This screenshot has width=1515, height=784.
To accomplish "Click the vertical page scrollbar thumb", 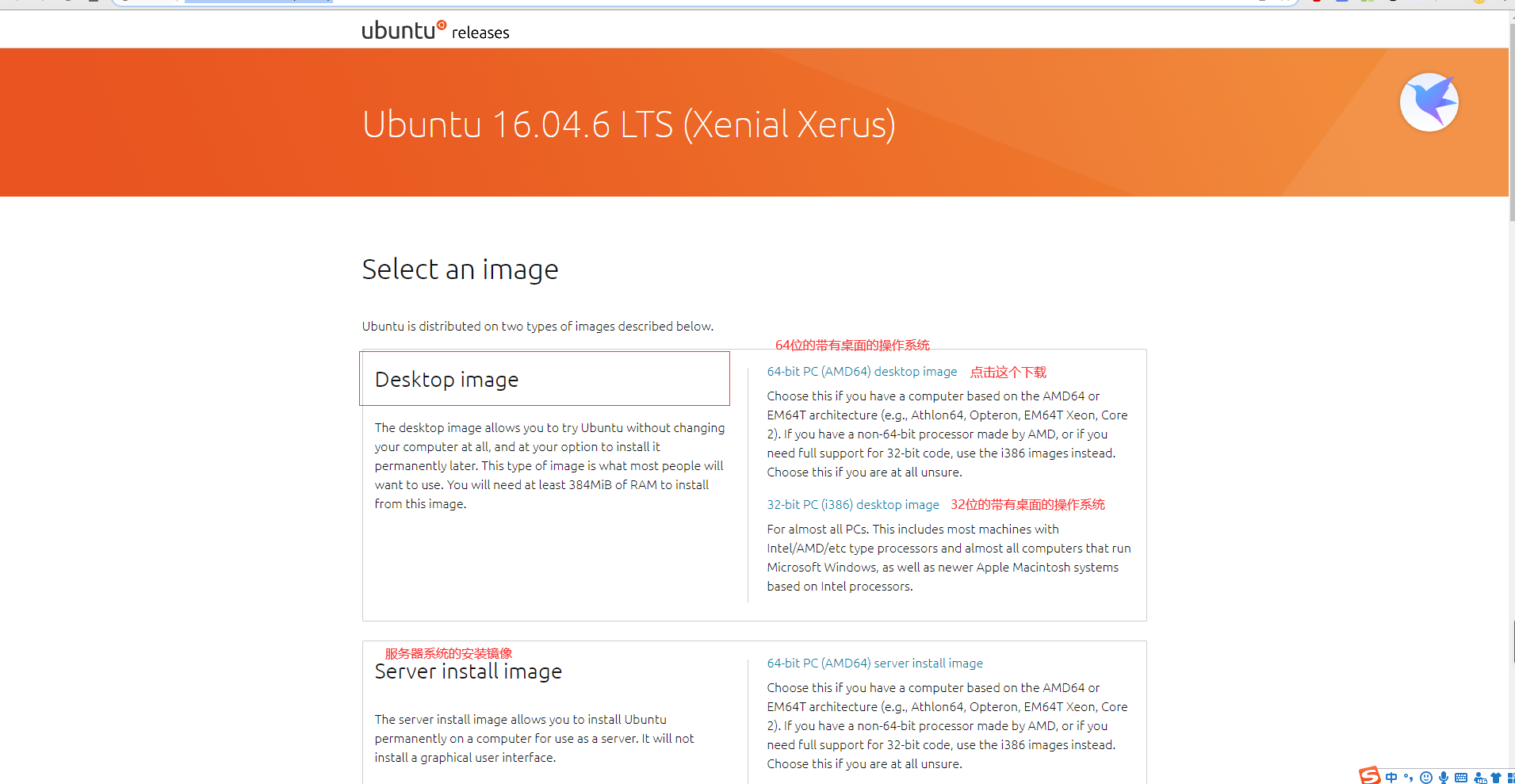I will (x=1512, y=121).
